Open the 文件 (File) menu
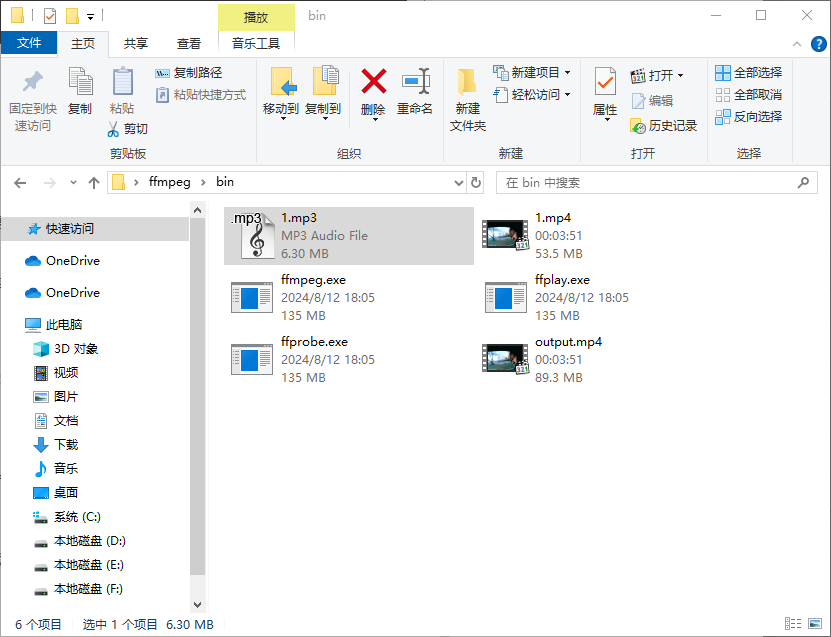The image size is (831, 637). [30, 44]
